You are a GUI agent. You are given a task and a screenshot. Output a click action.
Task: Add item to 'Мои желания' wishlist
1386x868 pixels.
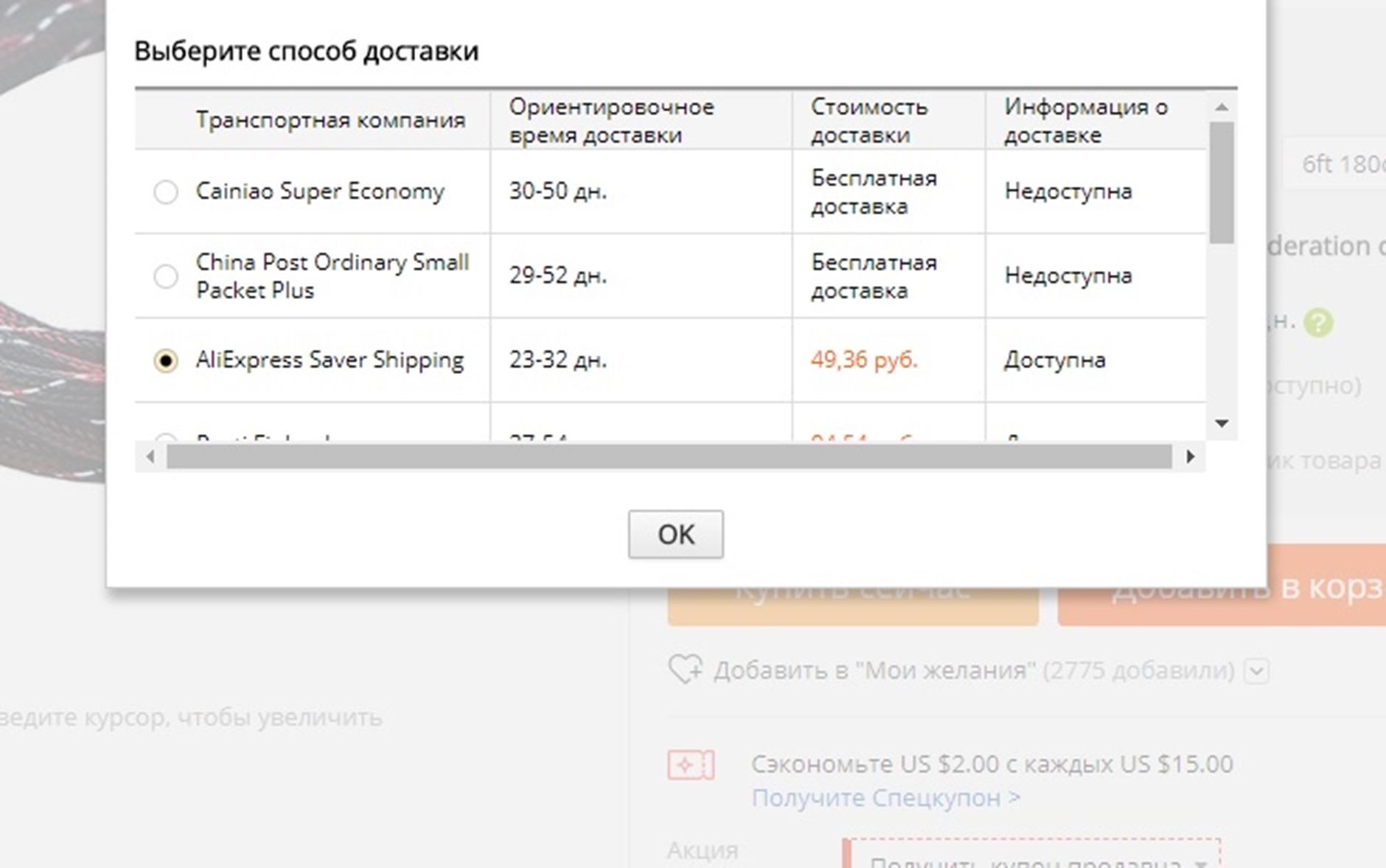874,671
